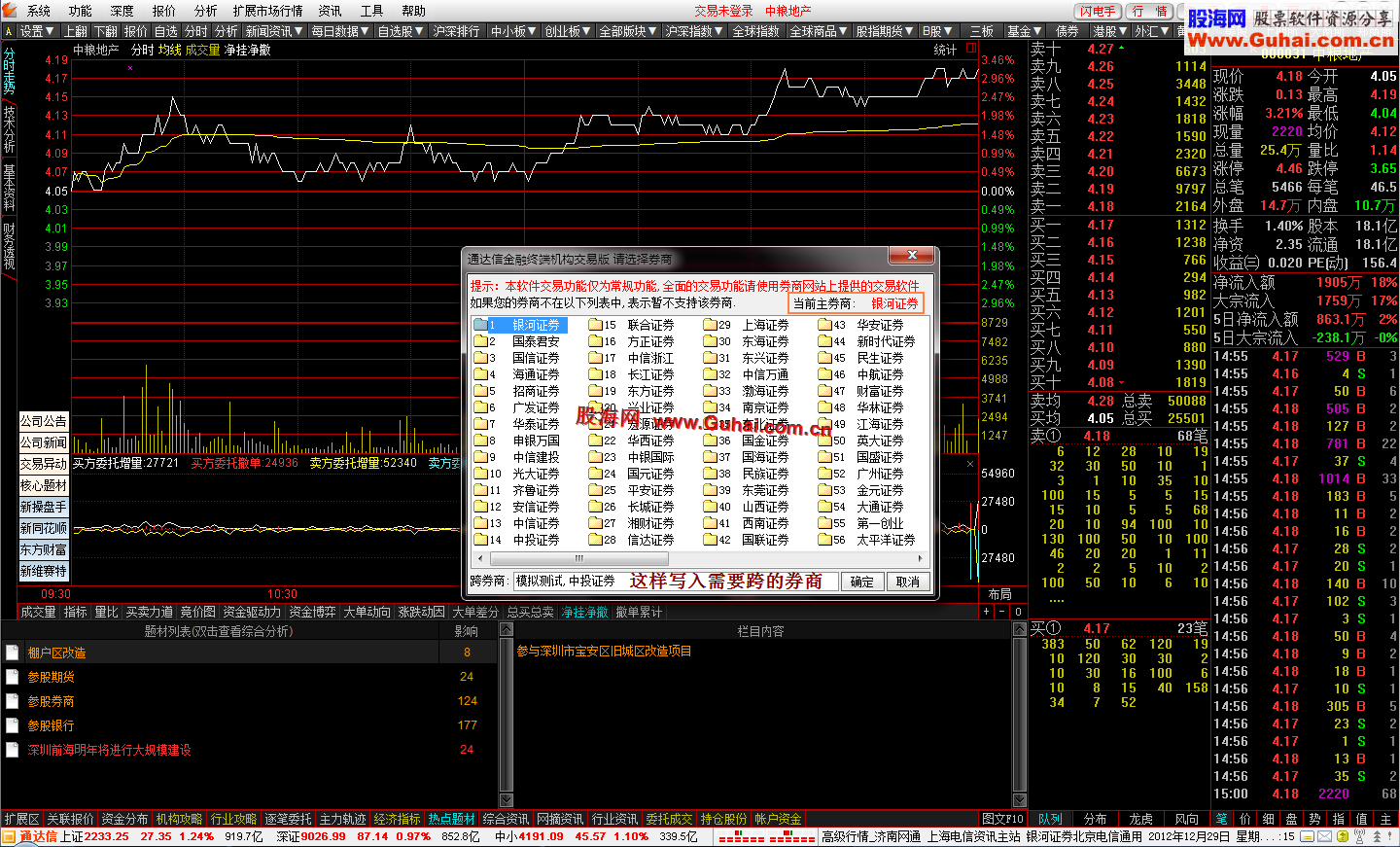Choose broker folder 15 联合证券

coord(632,325)
